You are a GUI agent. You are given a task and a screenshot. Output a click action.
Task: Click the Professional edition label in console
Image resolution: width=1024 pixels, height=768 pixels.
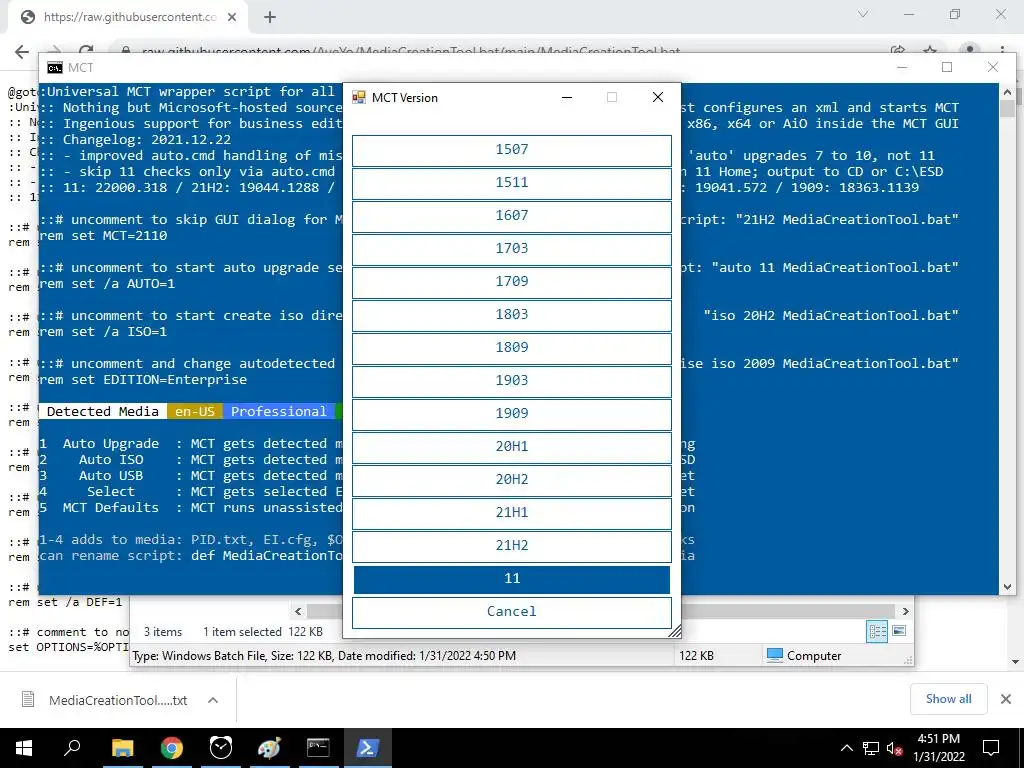coord(278,411)
